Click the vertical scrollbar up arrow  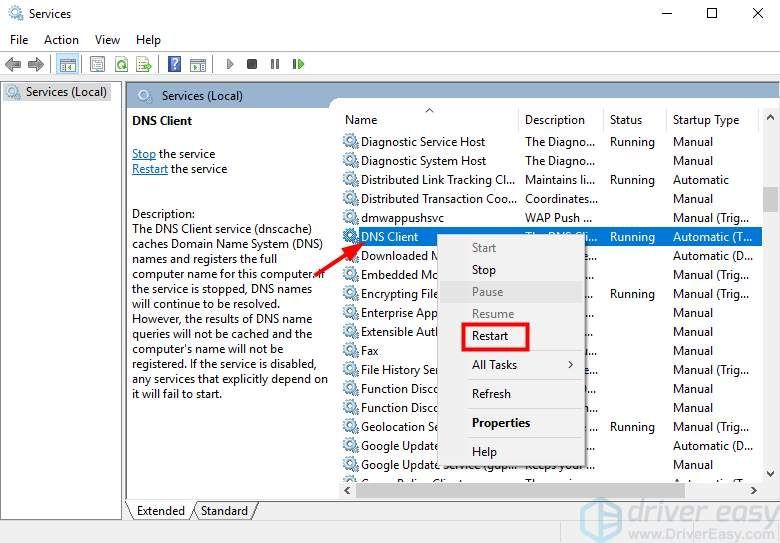[771, 118]
